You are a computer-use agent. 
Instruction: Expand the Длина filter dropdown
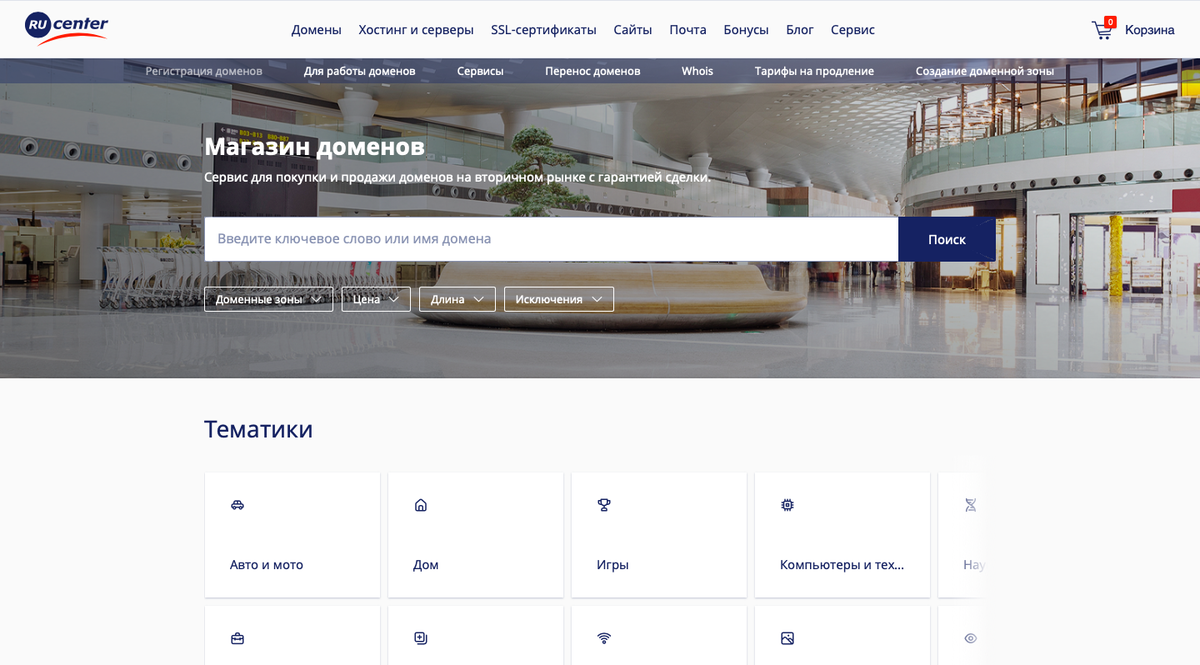457,299
